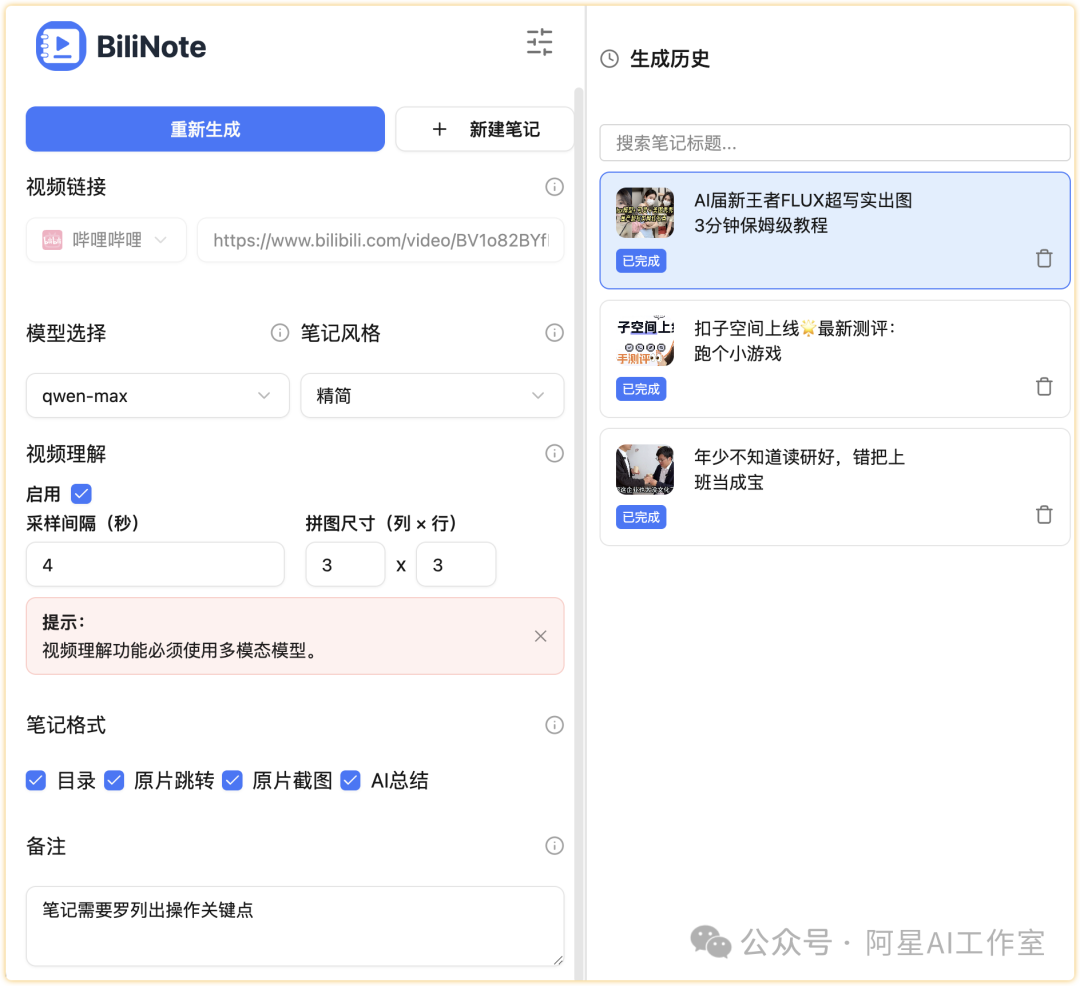Screen dimensions: 1080x986
Task: Uncheck the AI总结 format option
Action: [351, 780]
